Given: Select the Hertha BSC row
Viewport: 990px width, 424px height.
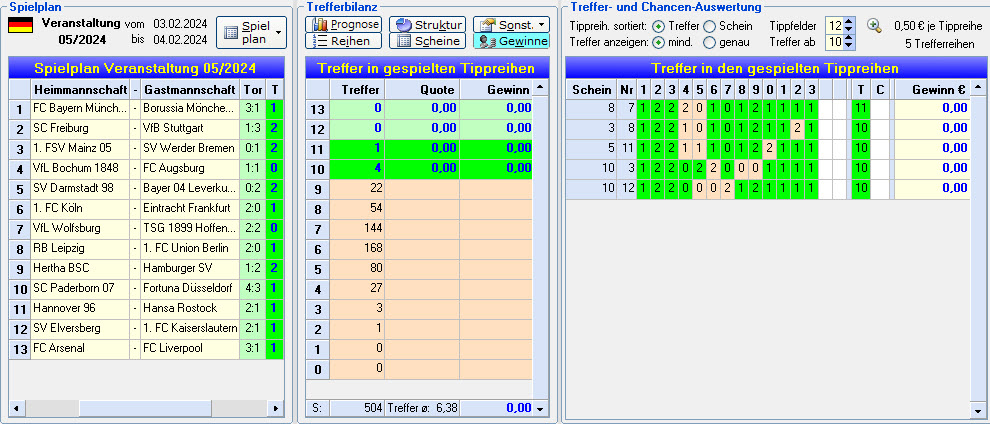Looking at the screenshot, I should 146,268.
